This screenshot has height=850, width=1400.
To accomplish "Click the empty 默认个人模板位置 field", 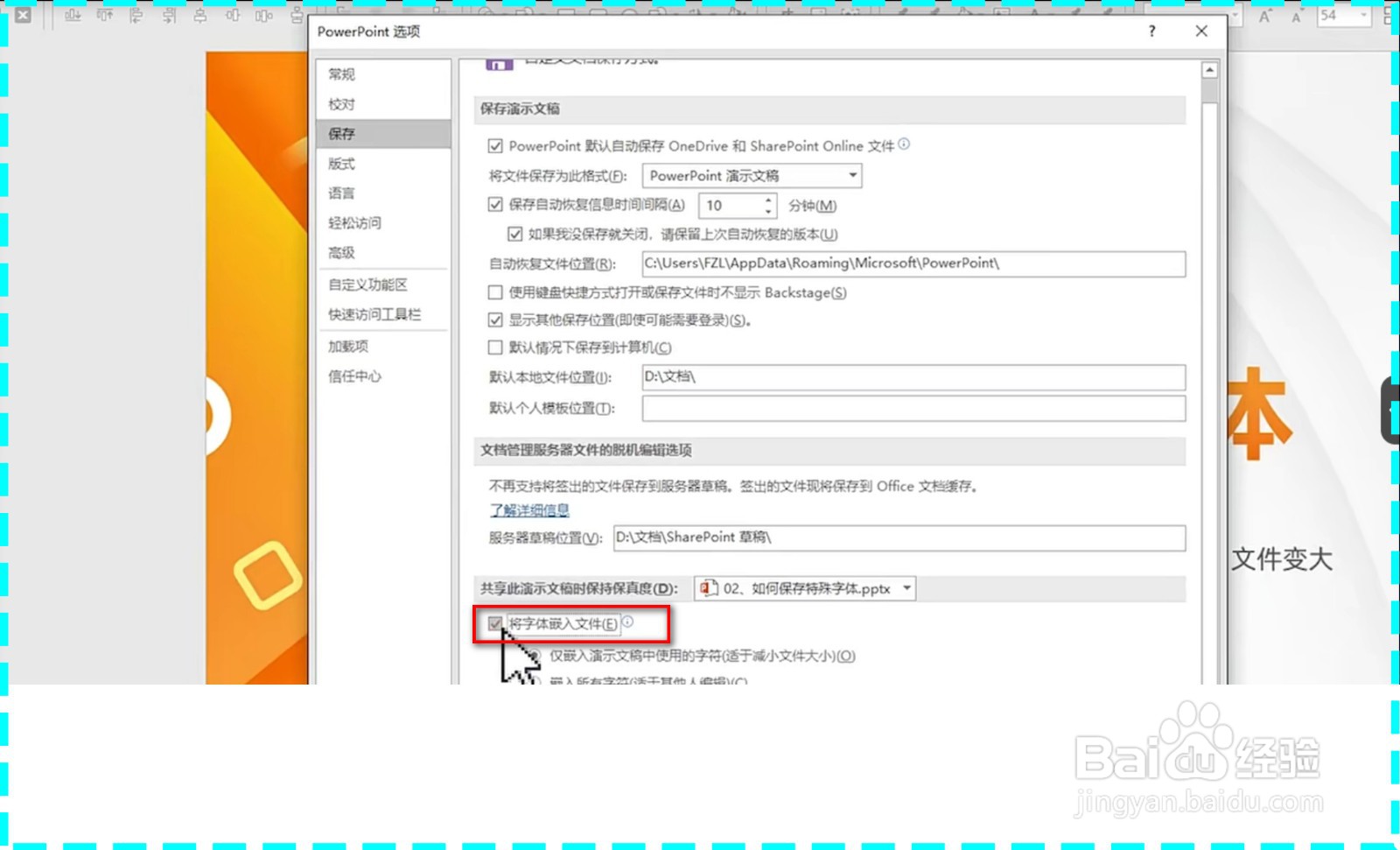I will 913,408.
